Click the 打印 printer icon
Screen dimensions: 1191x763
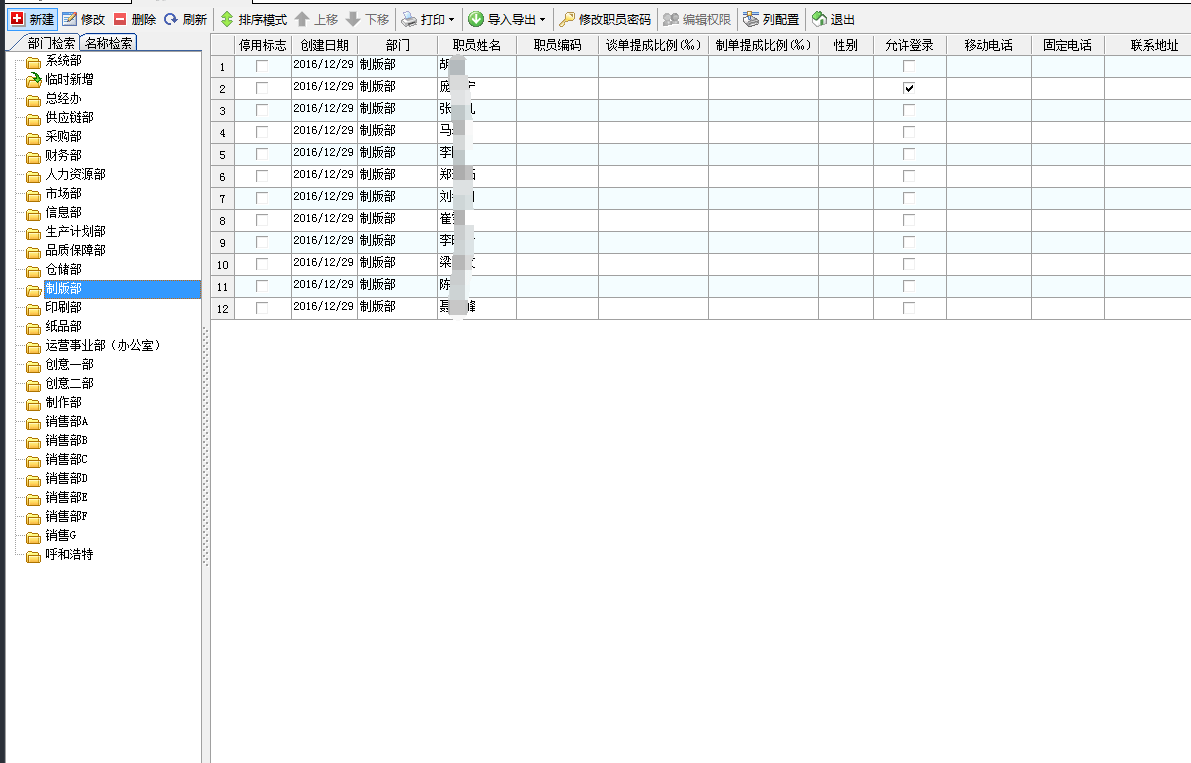tap(410, 17)
